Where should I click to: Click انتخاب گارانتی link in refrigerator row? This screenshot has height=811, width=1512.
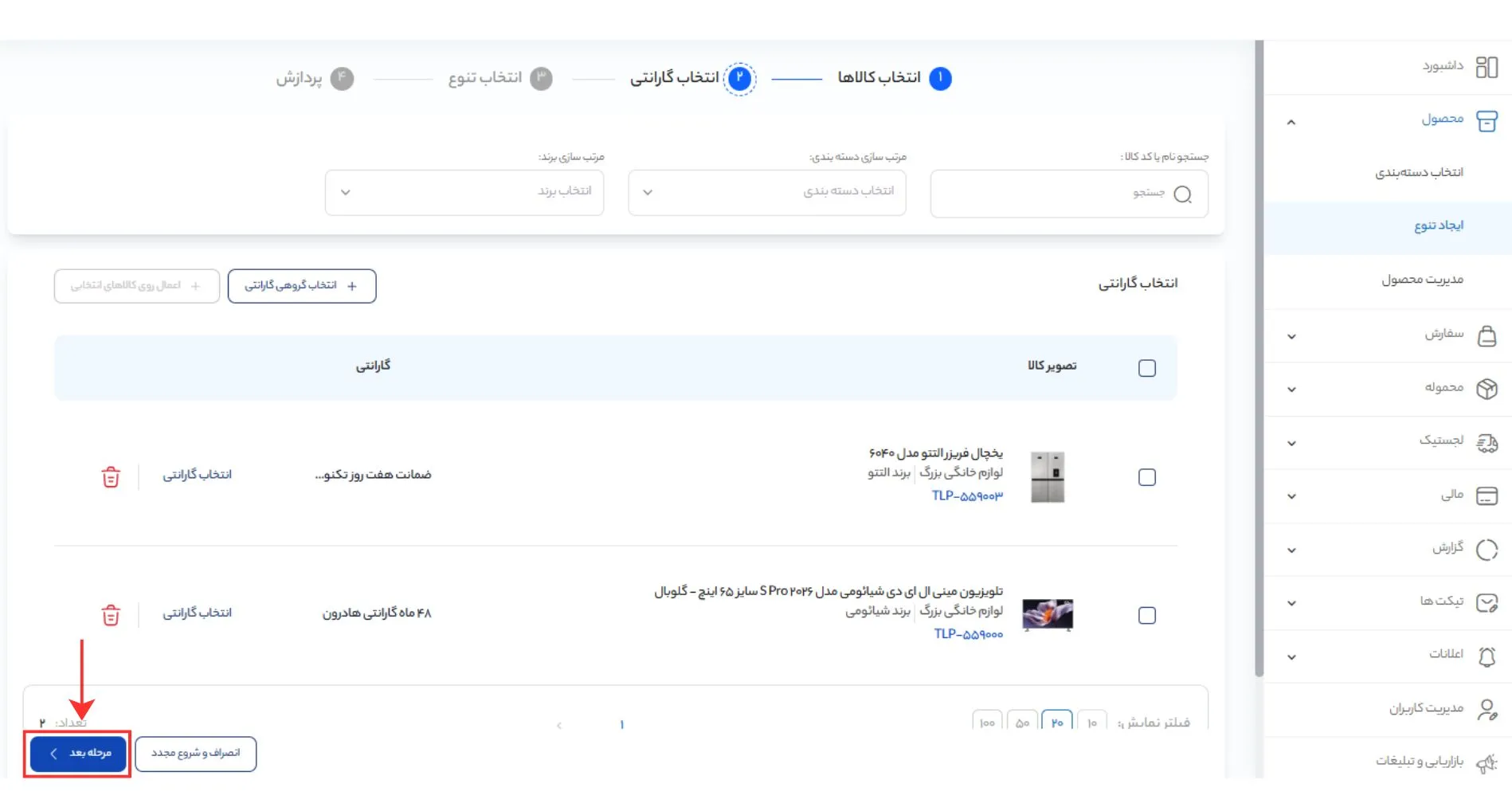point(198,476)
